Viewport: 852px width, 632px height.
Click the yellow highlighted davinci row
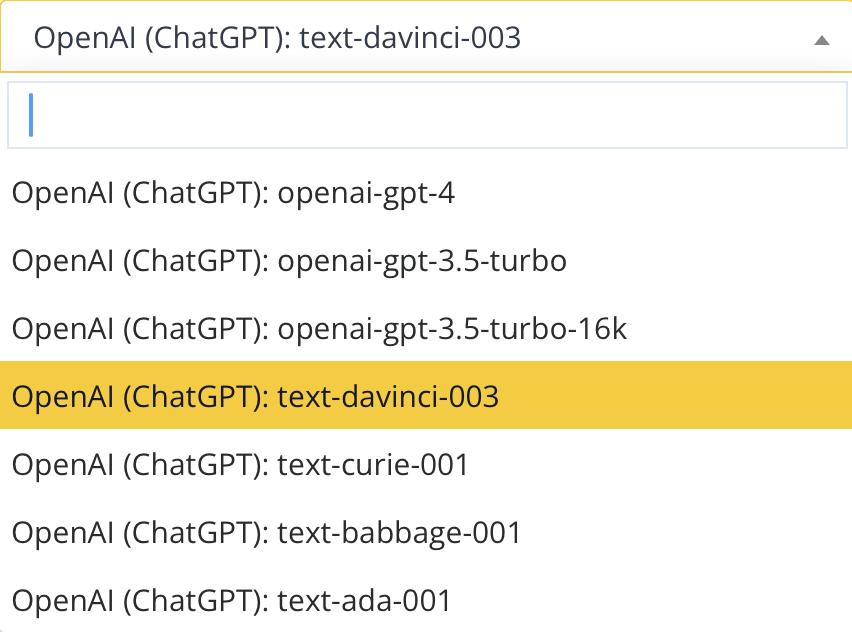(425, 397)
